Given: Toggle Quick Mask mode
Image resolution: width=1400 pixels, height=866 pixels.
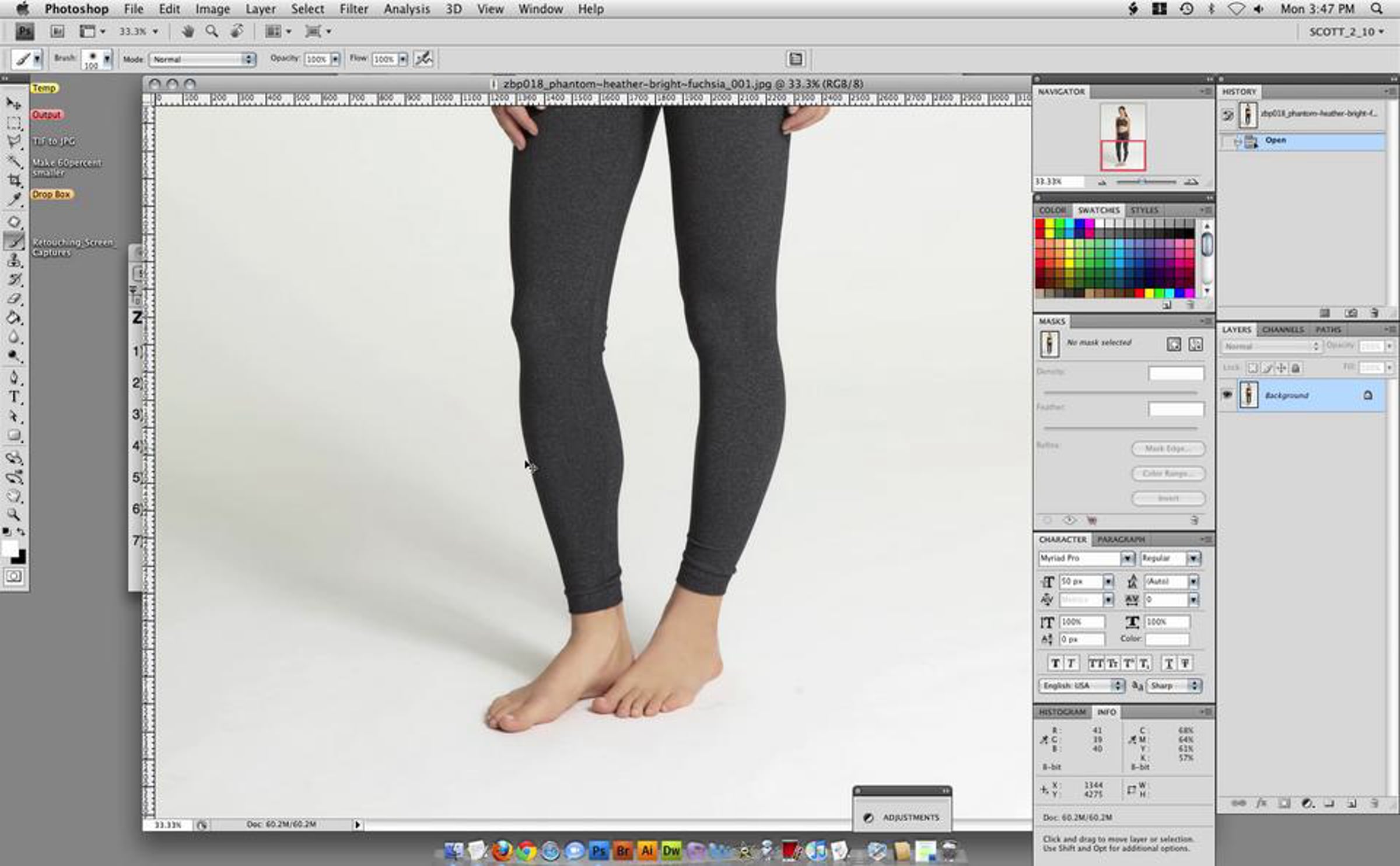Looking at the screenshot, I should (14, 577).
